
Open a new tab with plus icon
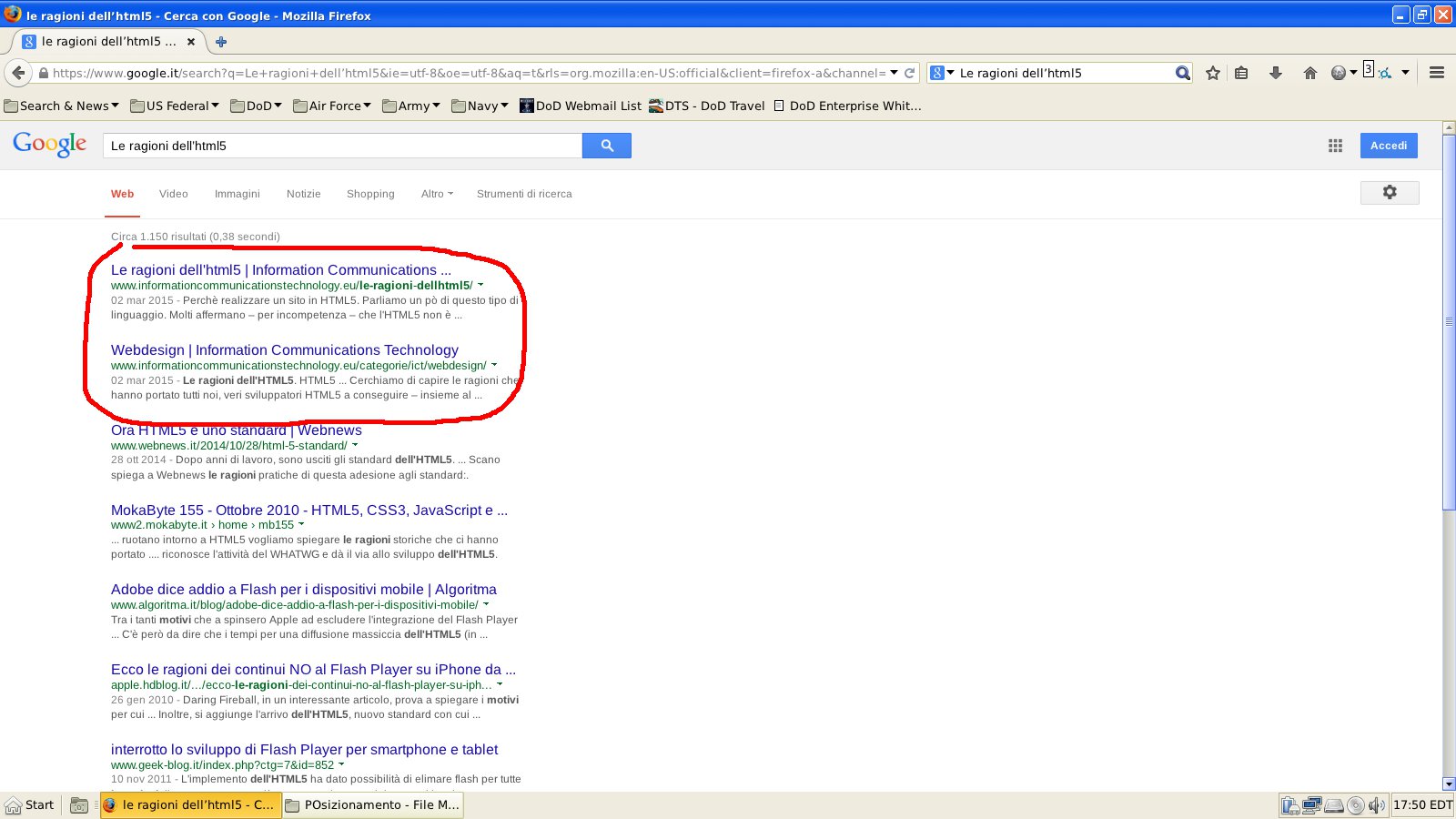click(221, 42)
